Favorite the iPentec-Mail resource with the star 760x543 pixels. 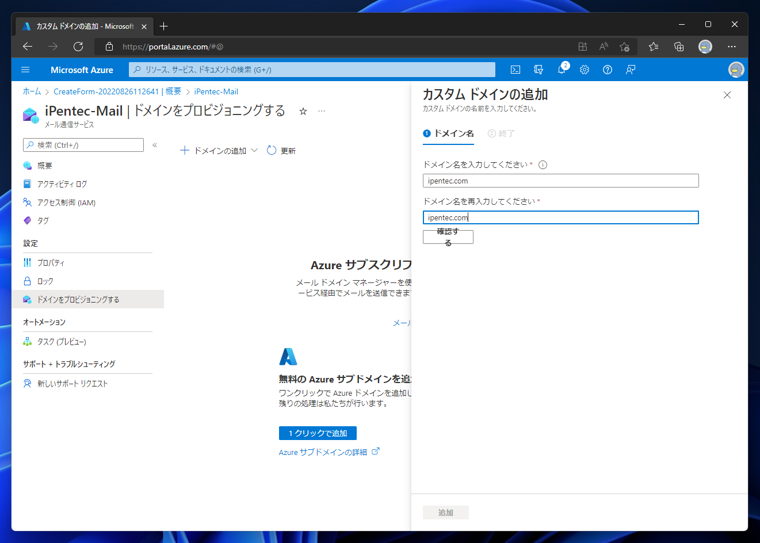click(x=303, y=112)
